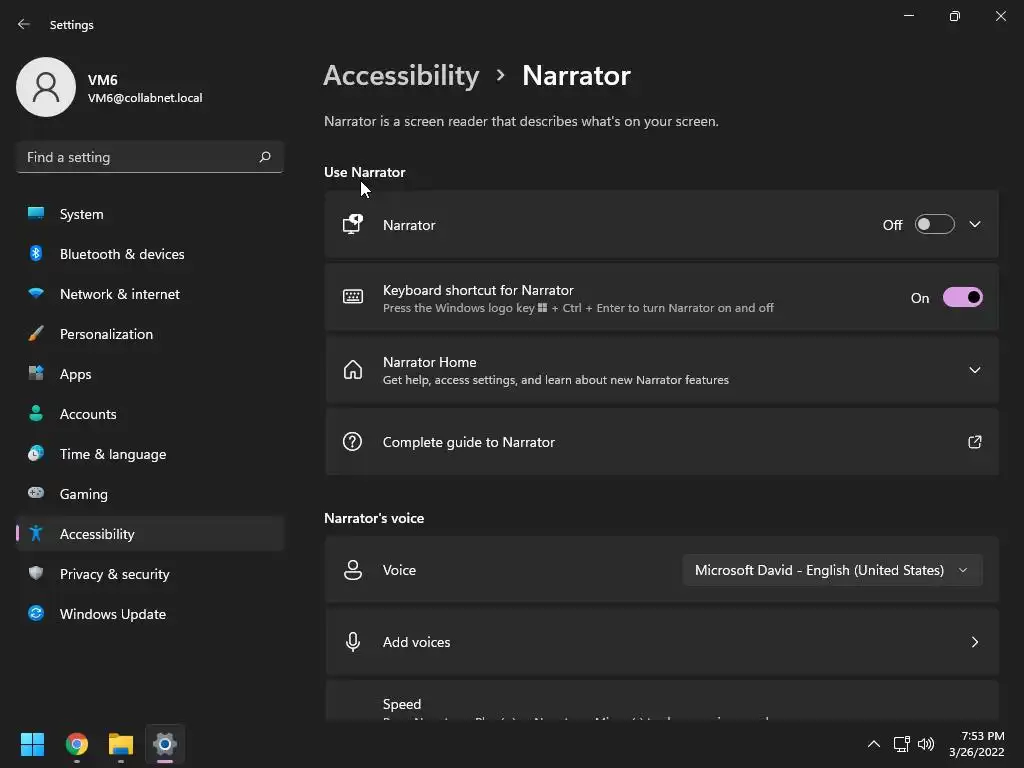Click the Windows Update icon in sidebar
This screenshot has height=768, width=1024.
pos(36,614)
